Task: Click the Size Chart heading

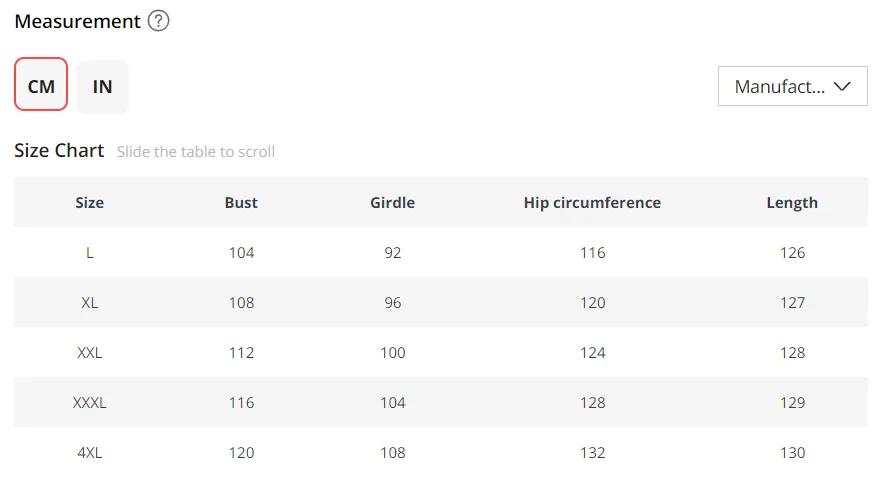Action: click(x=59, y=150)
